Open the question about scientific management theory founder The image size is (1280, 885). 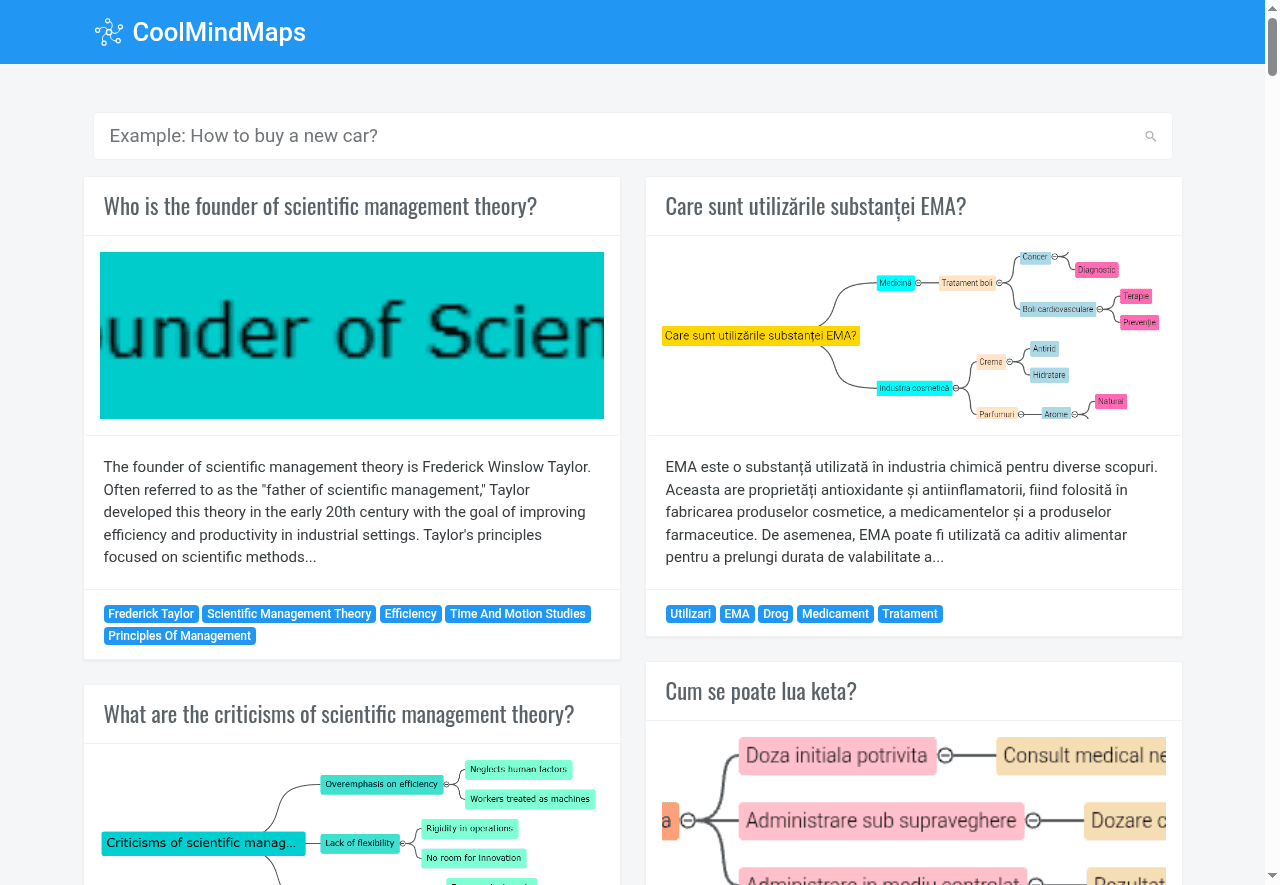click(x=320, y=205)
